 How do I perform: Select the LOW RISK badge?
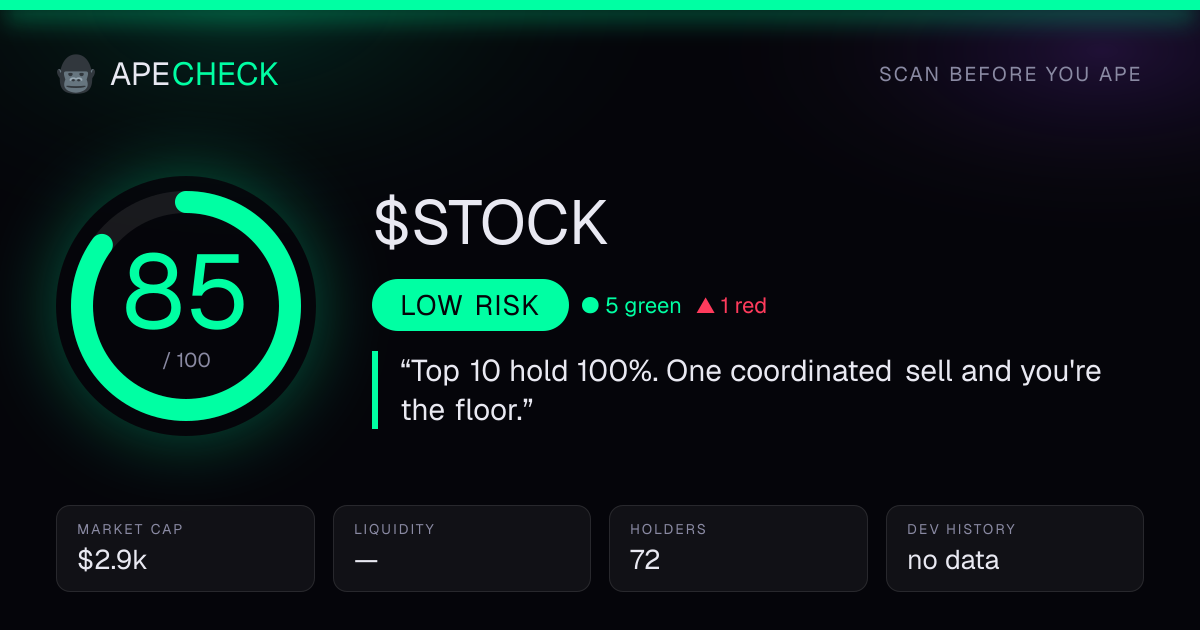coord(470,305)
